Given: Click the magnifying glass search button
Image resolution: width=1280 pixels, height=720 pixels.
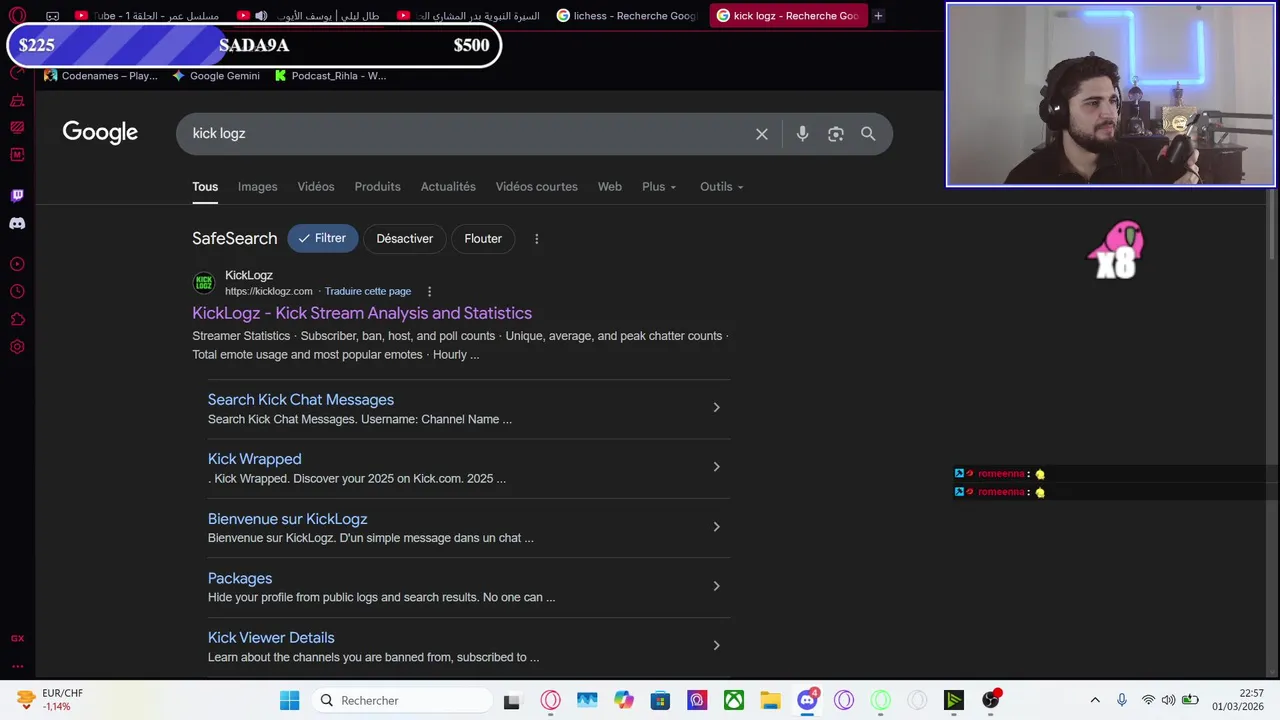Looking at the screenshot, I should tap(868, 134).
